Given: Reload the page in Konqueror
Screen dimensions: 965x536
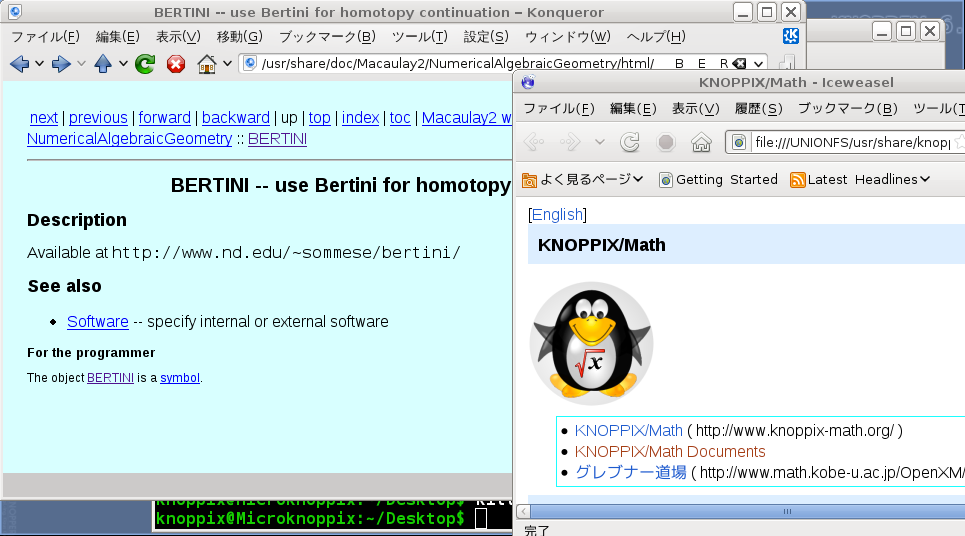Looking at the screenshot, I should point(145,63).
